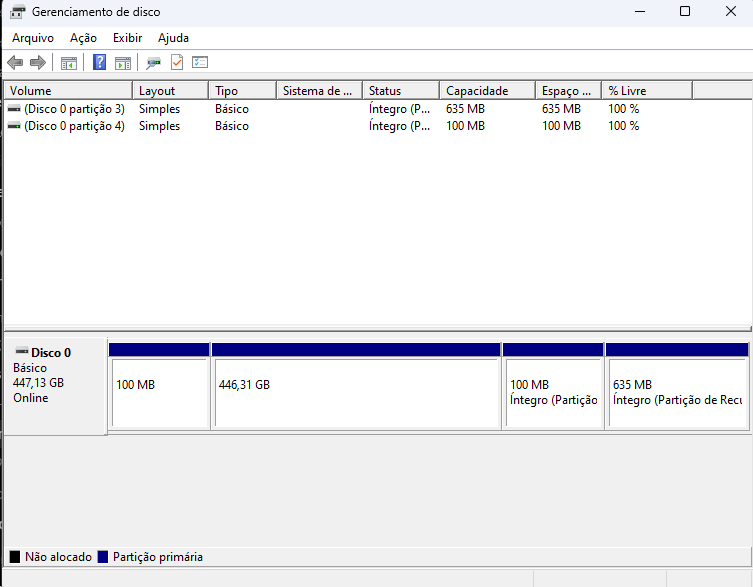
Task: Click the rescan disks toolbar icon
Action: coord(154,63)
